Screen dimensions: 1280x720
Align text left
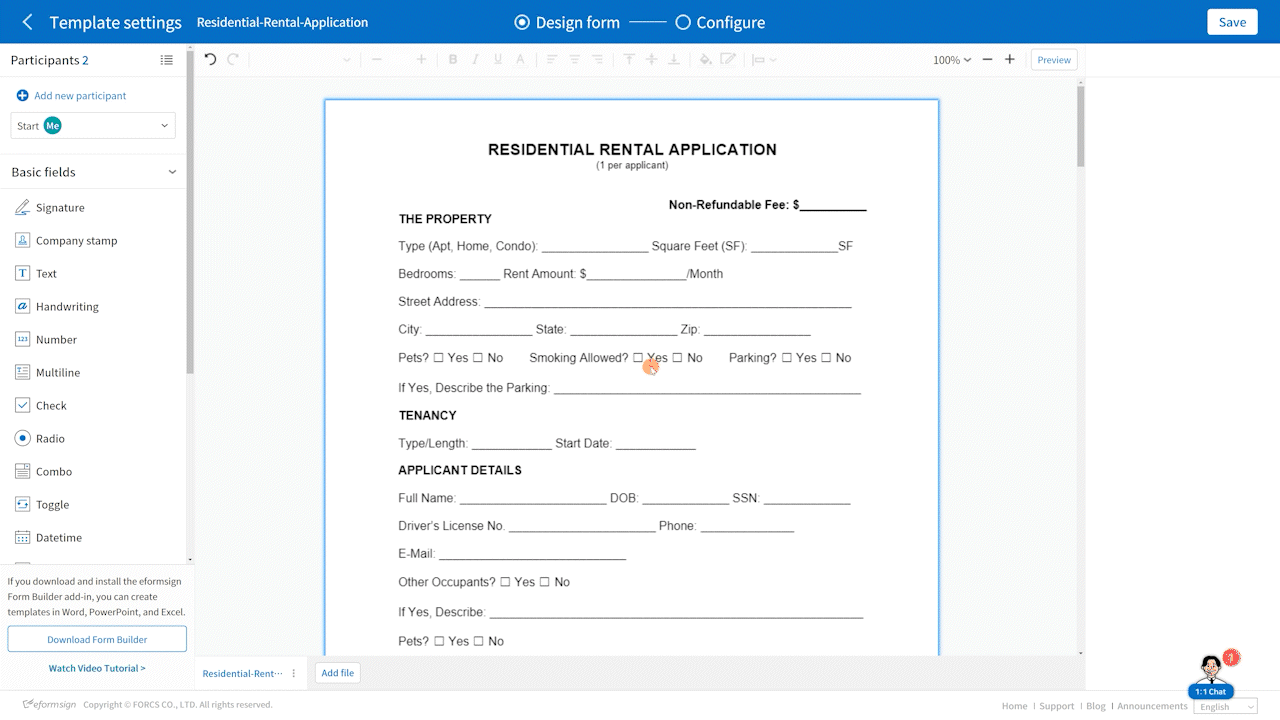click(x=553, y=60)
